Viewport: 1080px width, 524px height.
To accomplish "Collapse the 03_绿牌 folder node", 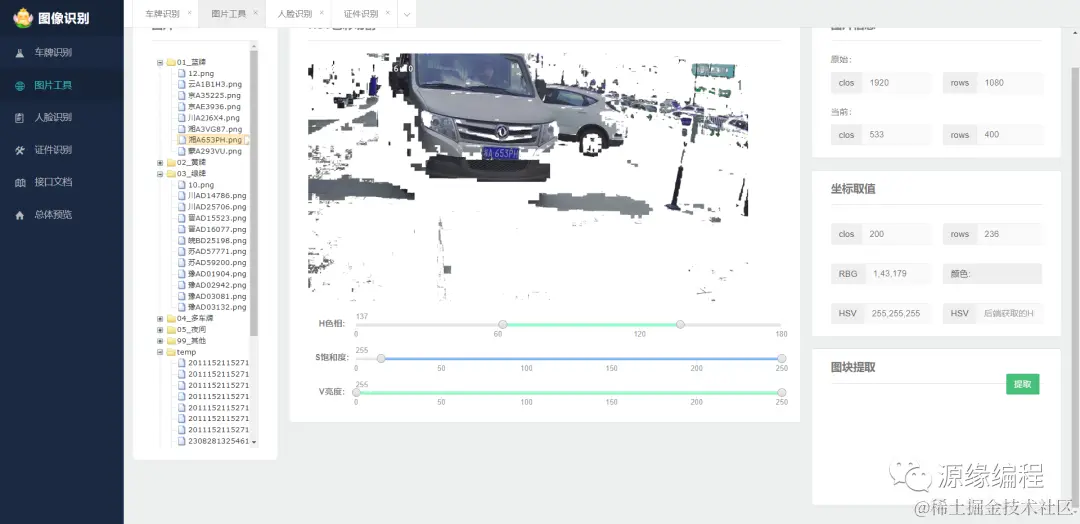I will pos(160,174).
